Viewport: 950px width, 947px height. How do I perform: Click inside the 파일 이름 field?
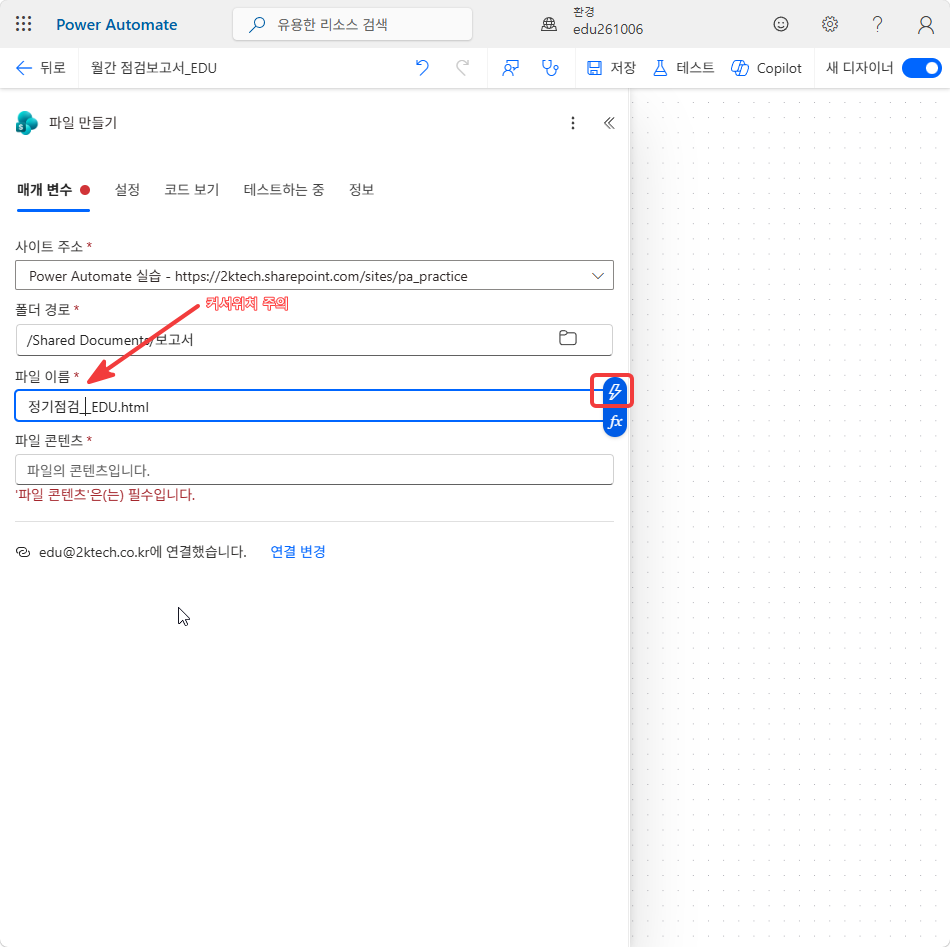click(x=308, y=406)
